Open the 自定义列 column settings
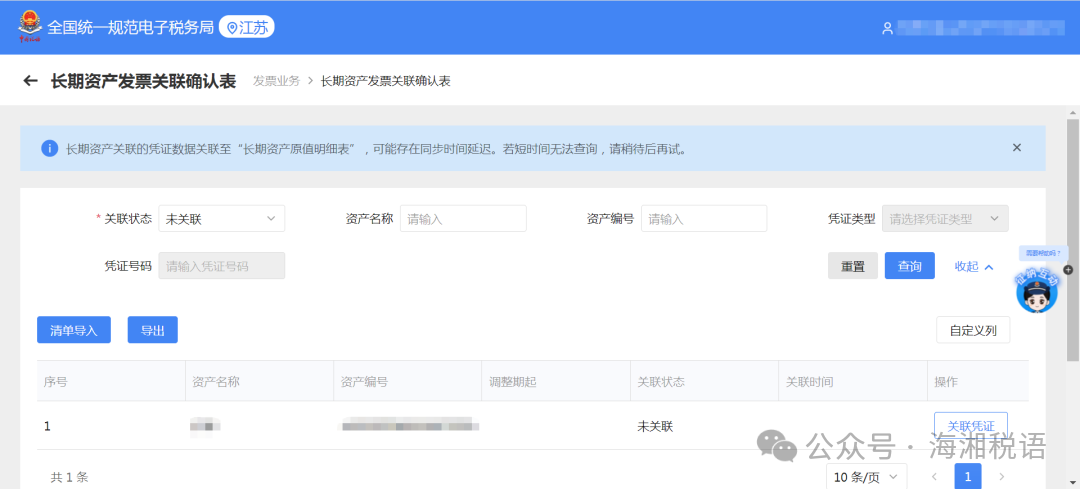Screen dimensions: 1080x489 pos(972,330)
